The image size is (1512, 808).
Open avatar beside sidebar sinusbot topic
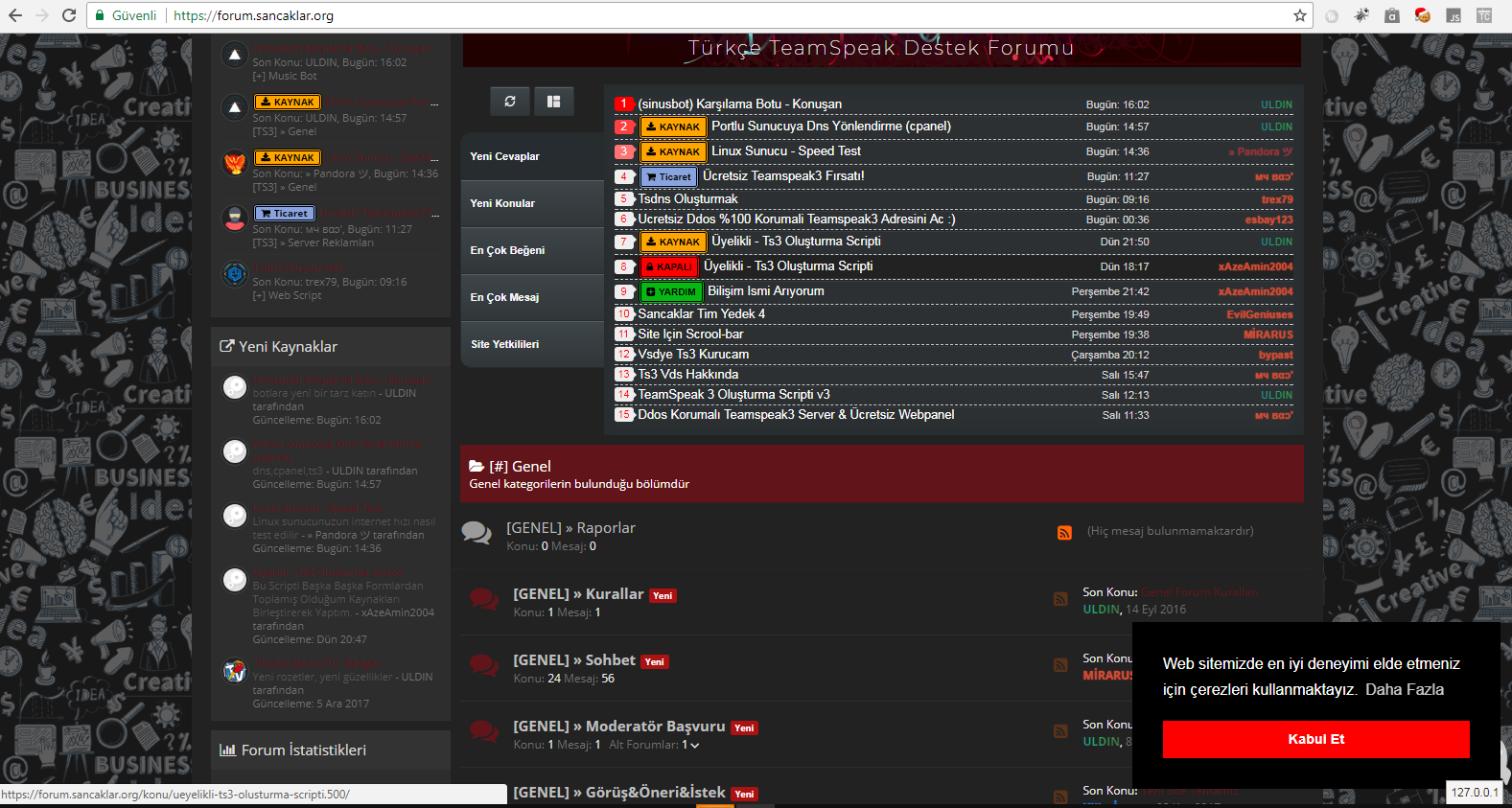tap(235, 55)
